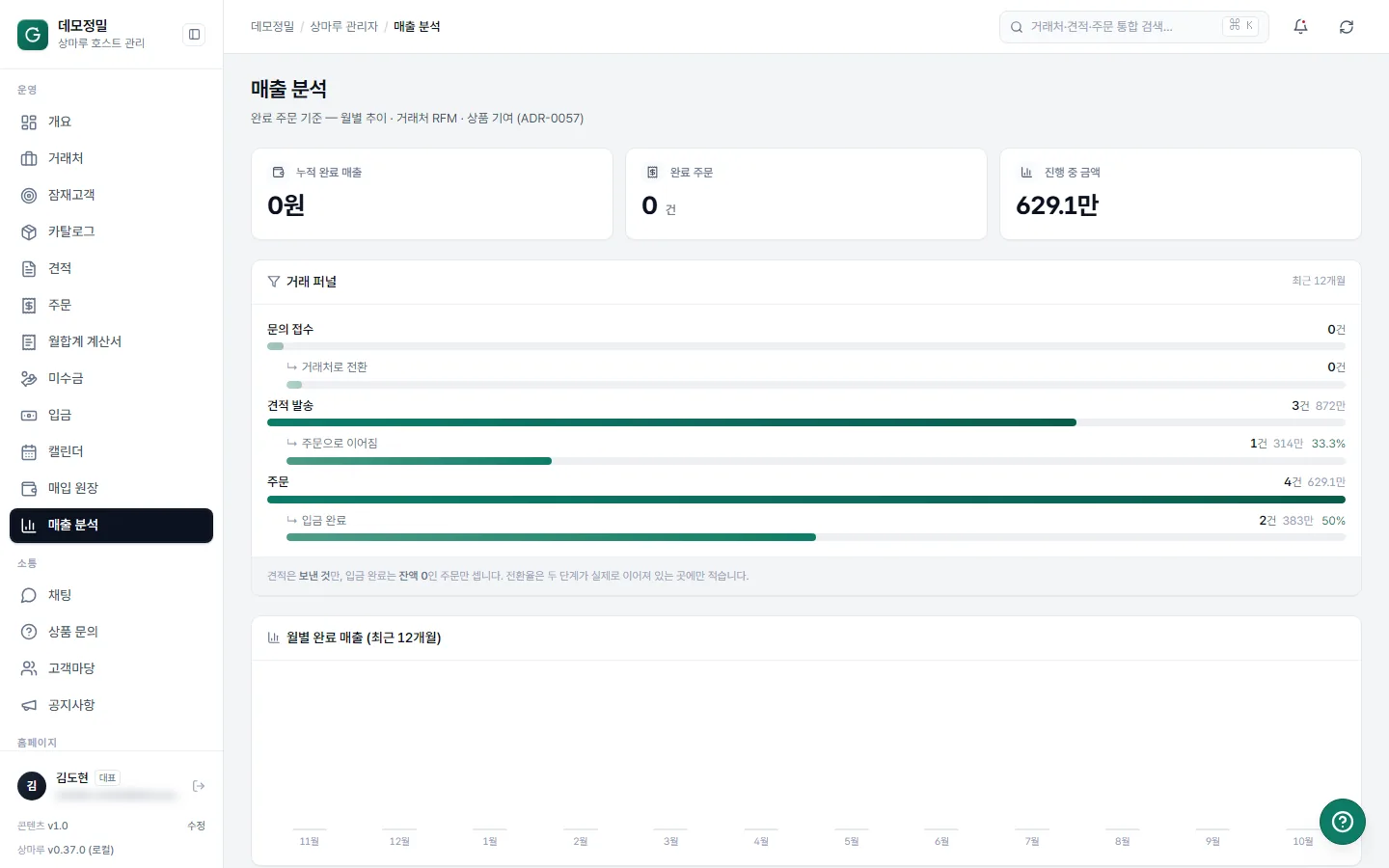This screenshot has width=1389, height=868.
Task: Open notifications bell icon
Action: tap(1300, 27)
